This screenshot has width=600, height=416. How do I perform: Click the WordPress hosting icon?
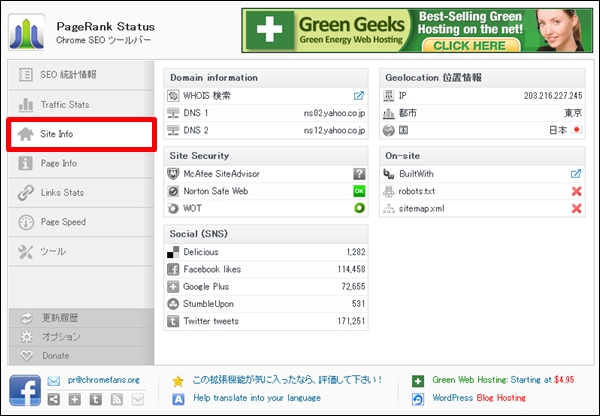coord(418,399)
